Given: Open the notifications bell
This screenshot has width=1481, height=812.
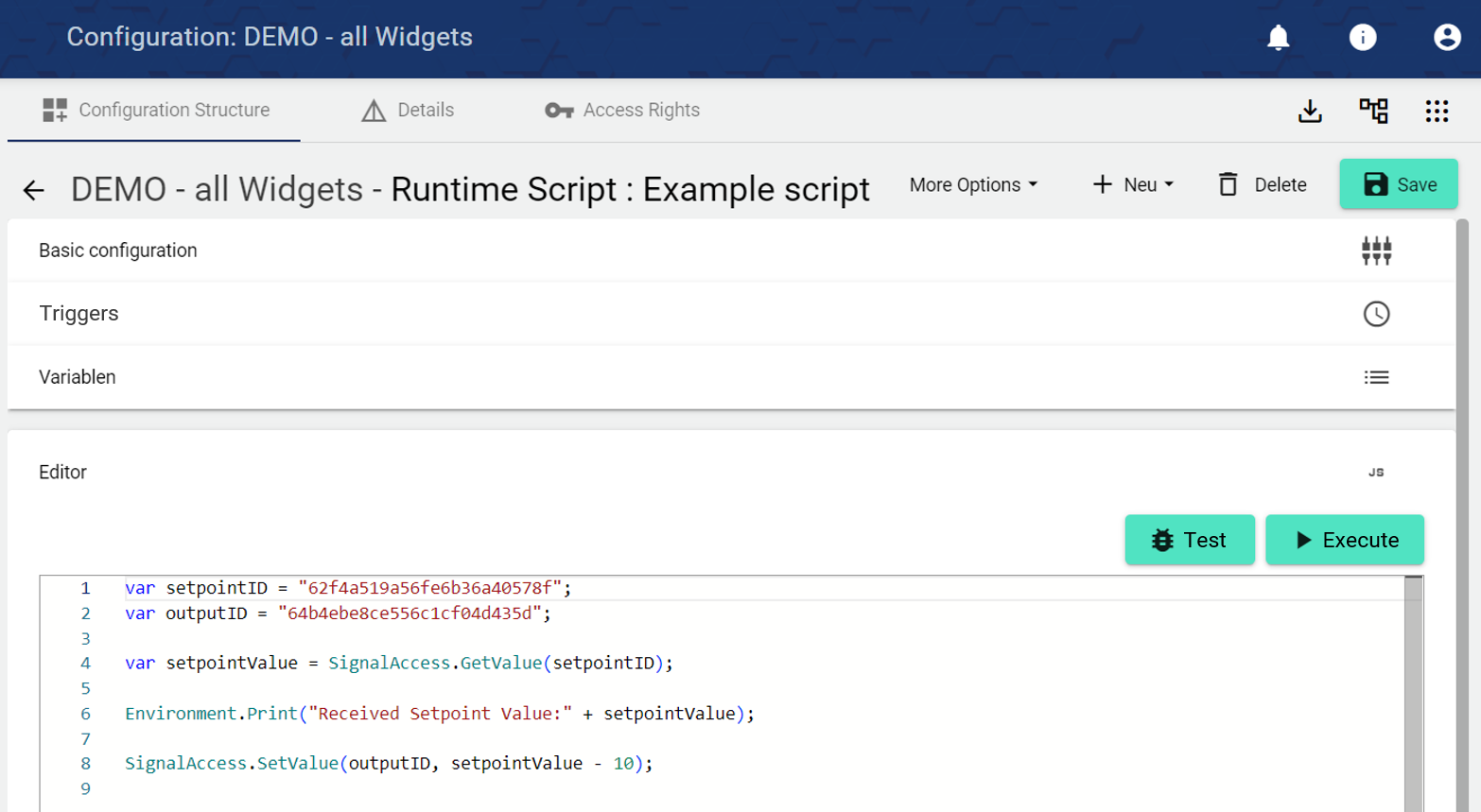Looking at the screenshot, I should pos(1278,37).
